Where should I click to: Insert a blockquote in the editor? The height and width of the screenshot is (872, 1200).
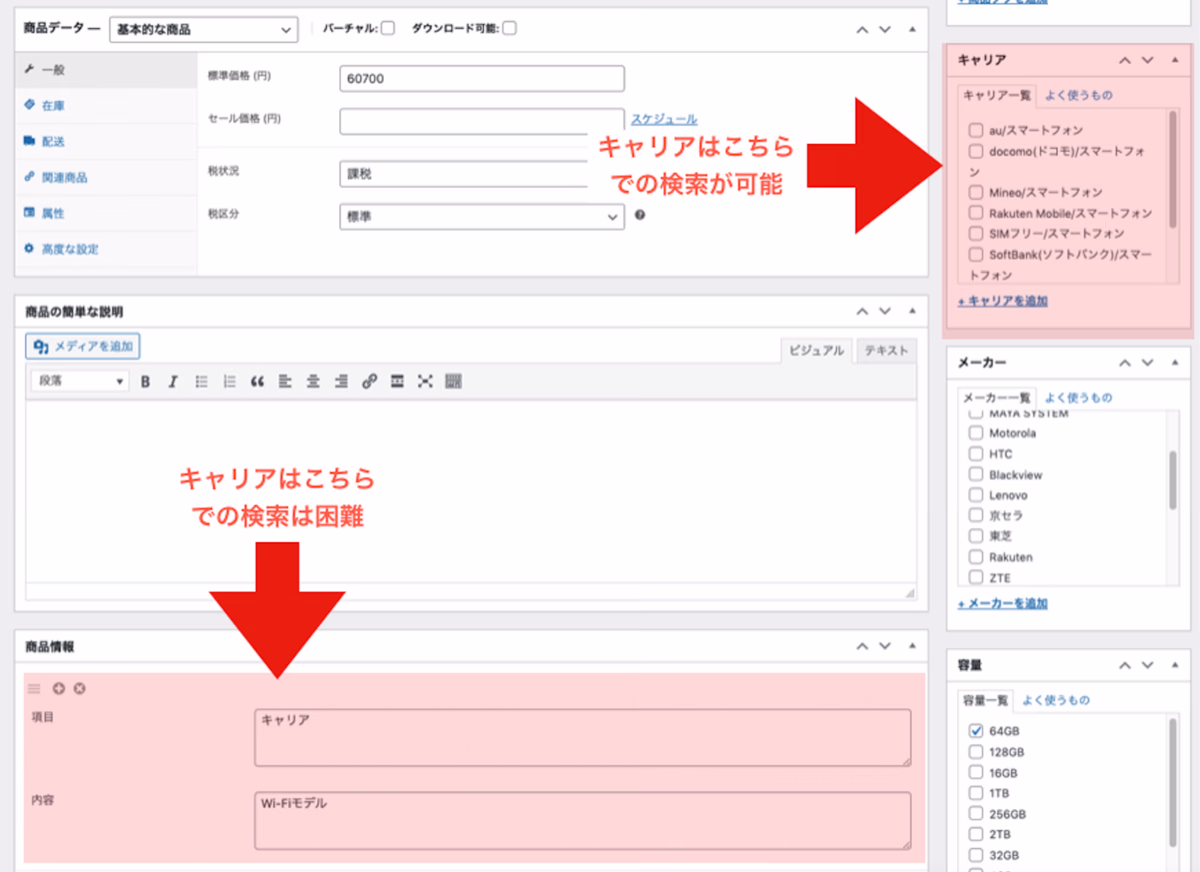coord(257,381)
